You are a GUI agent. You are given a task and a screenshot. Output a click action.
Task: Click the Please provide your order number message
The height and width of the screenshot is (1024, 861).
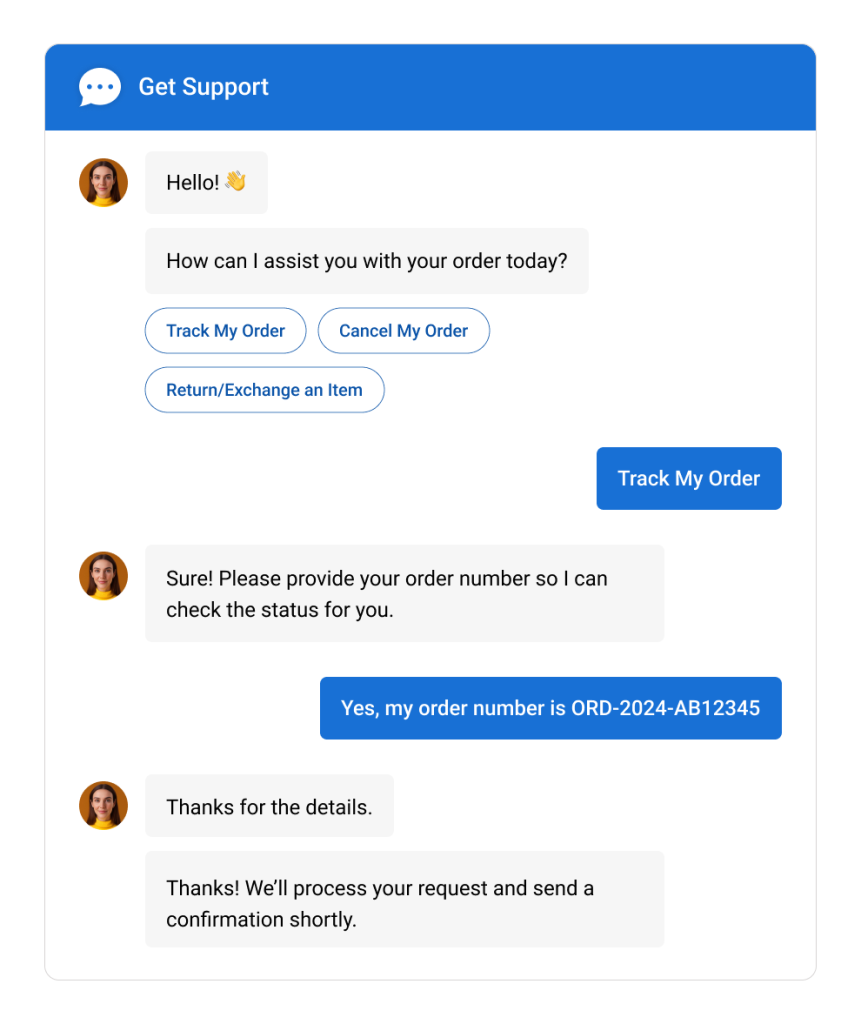click(x=404, y=593)
